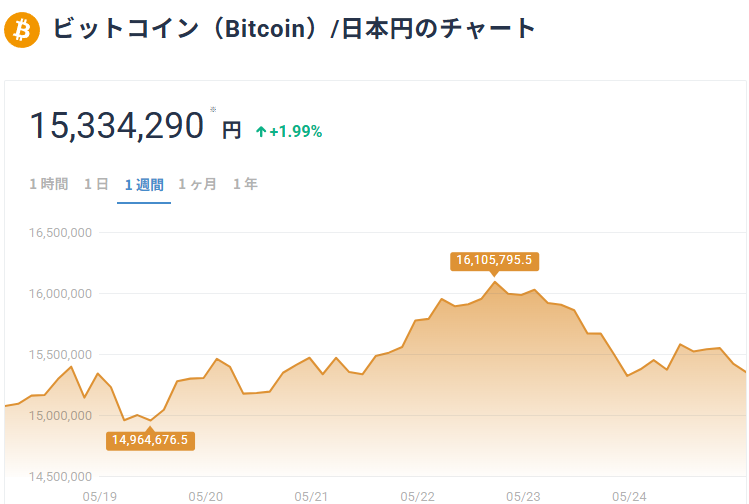Click the 05/24 date axis label

(x=629, y=496)
